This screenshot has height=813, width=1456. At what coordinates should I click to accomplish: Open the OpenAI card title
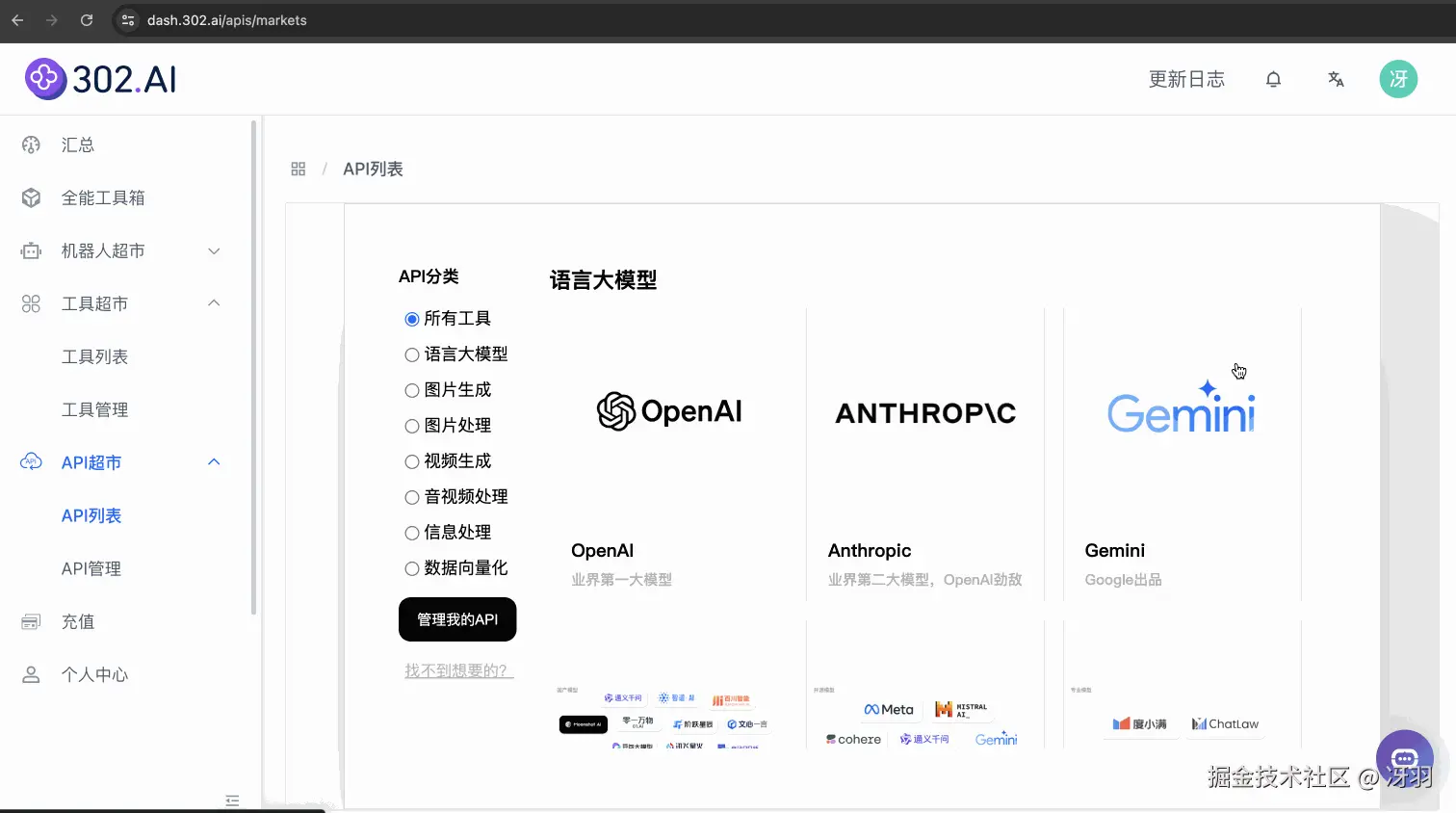tap(602, 550)
